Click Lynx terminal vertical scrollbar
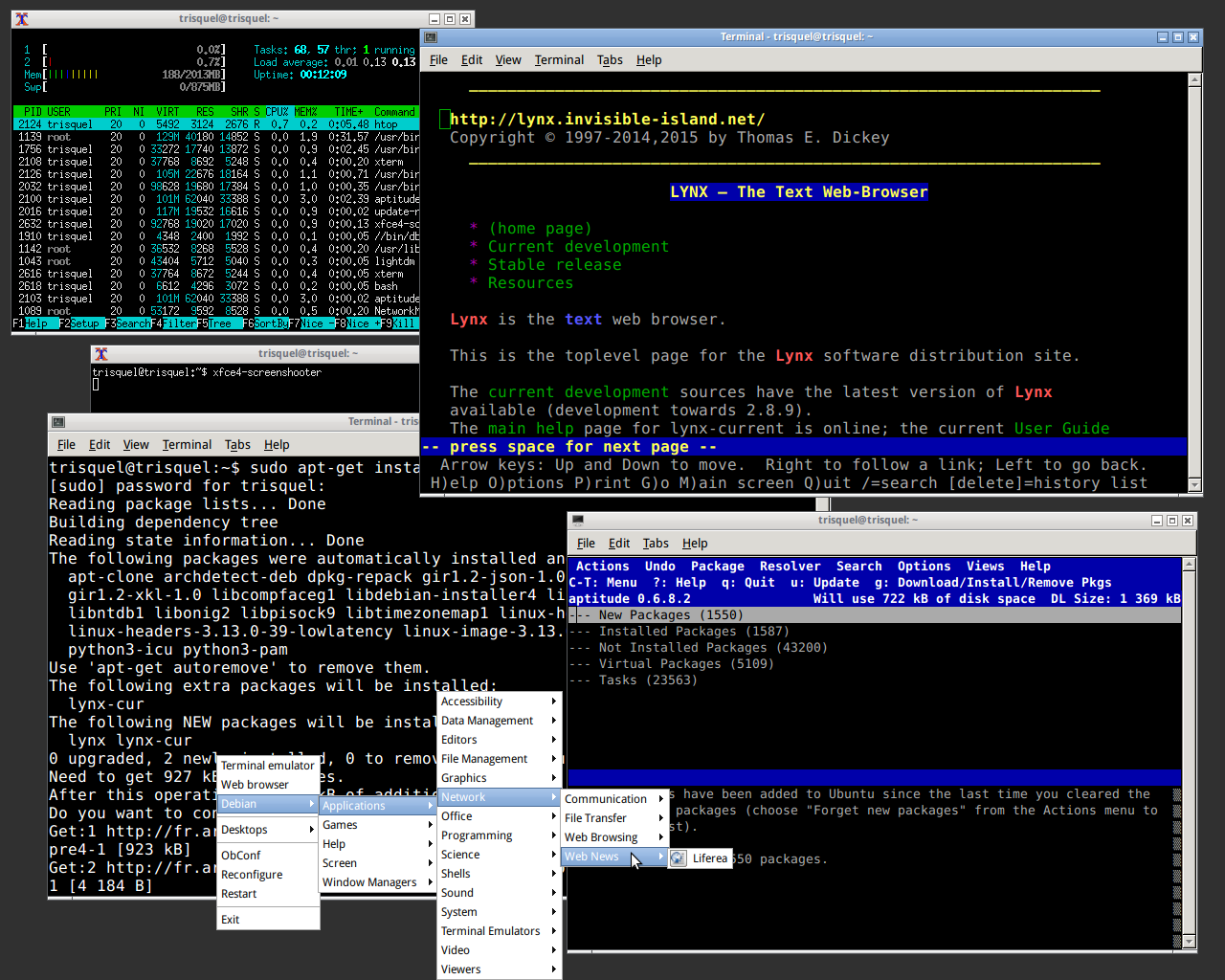Viewport: 1225px width, 980px height. click(x=1194, y=283)
